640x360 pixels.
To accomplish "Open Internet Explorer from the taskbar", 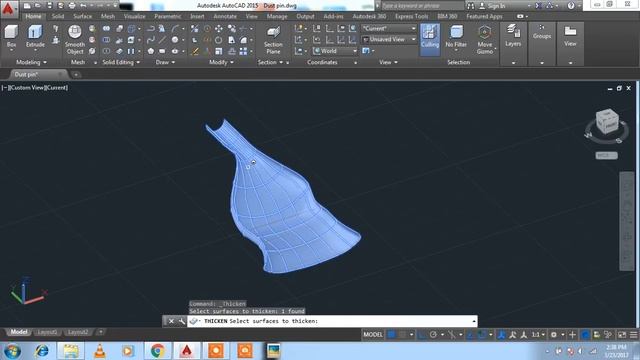I will coord(42,351).
